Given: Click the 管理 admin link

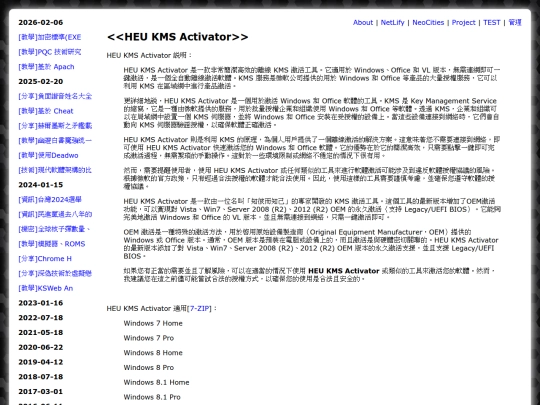Looking at the screenshot, I should click(515, 22).
